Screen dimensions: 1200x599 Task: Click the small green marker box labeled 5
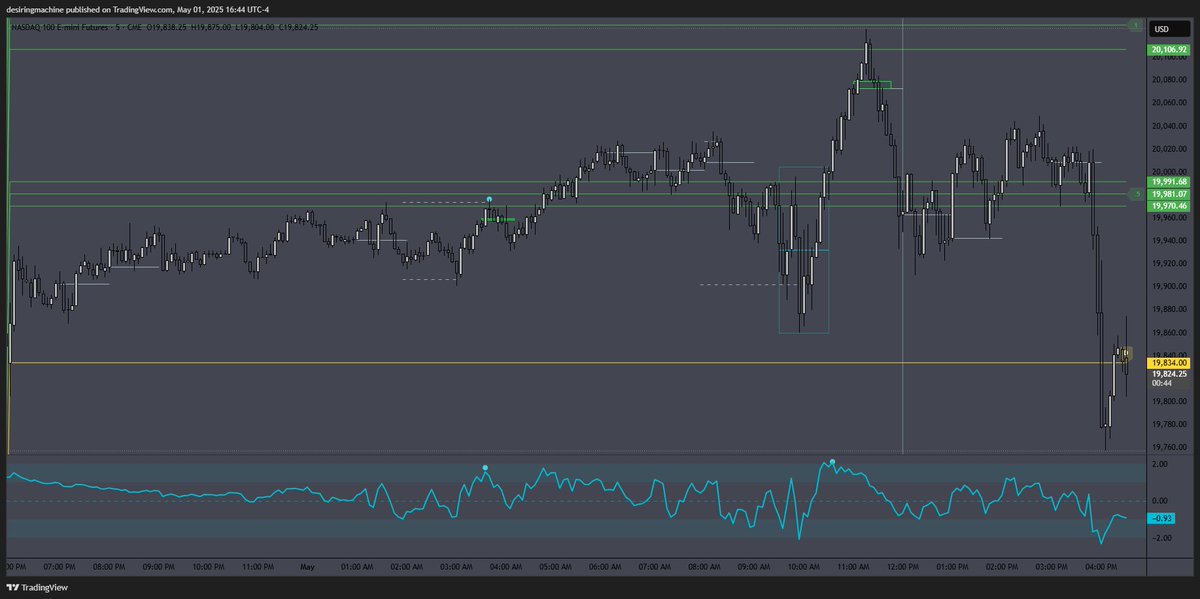1135,193
